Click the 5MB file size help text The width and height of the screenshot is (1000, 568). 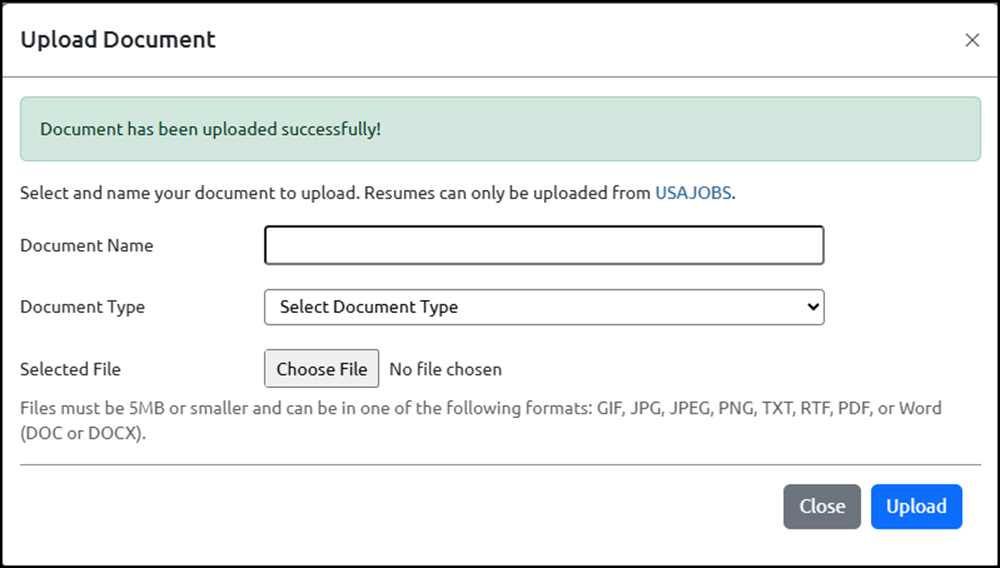coord(481,421)
